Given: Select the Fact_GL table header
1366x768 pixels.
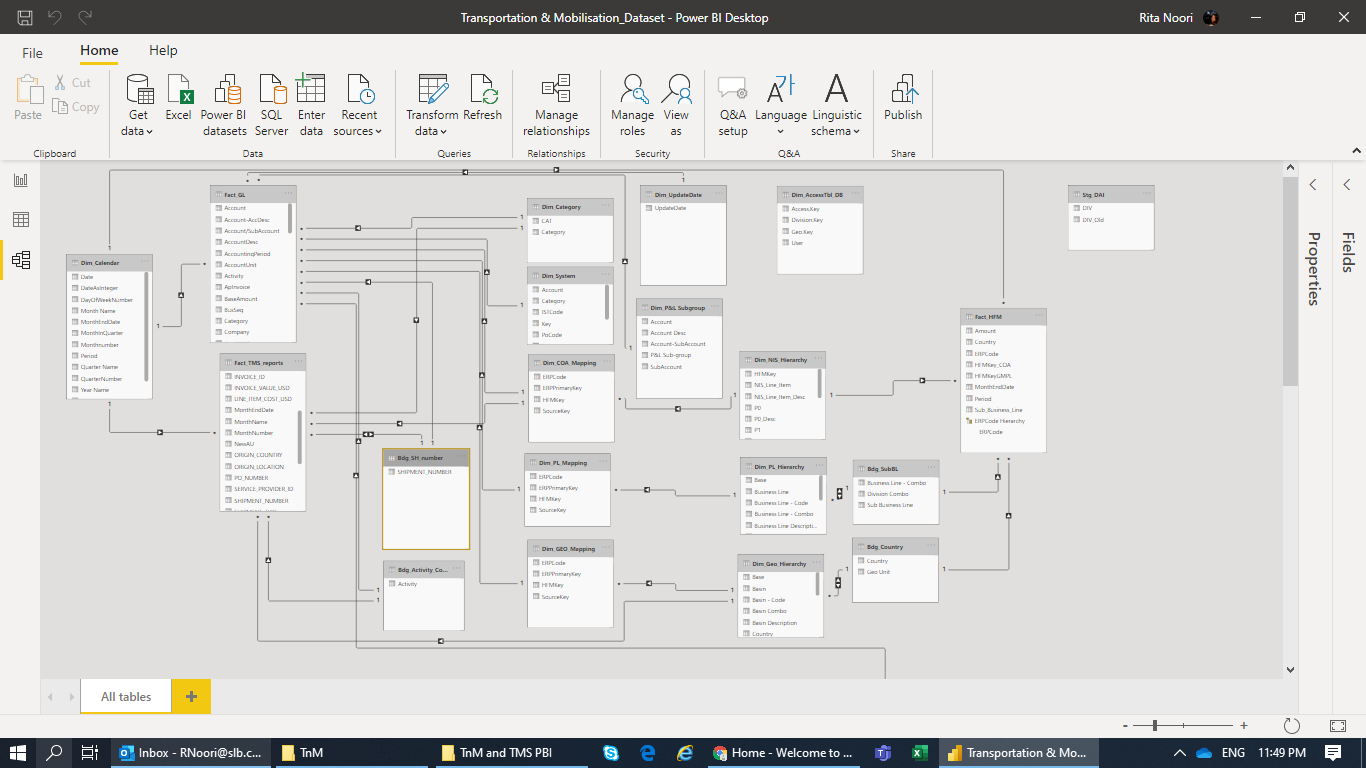Looking at the screenshot, I should pyautogui.click(x=253, y=194).
